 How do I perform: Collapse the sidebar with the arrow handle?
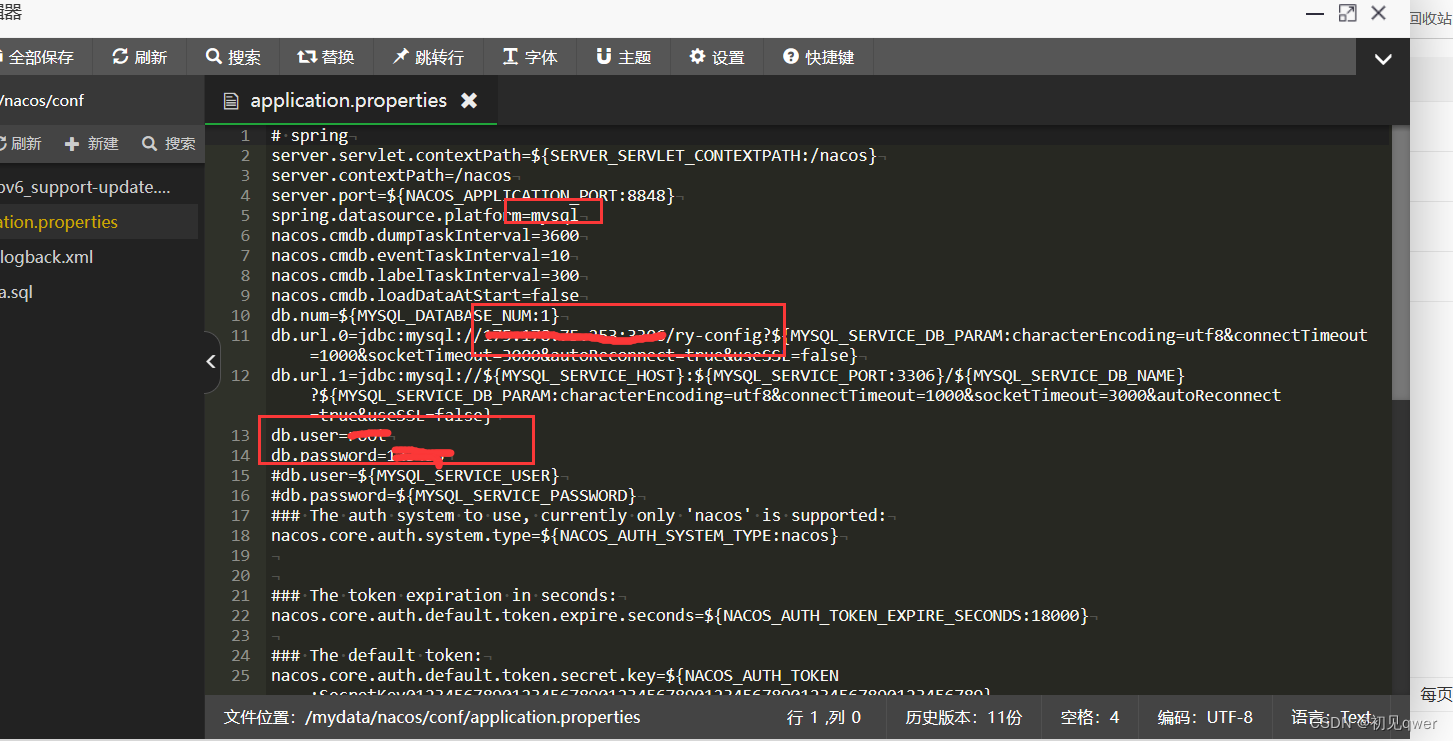click(211, 361)
